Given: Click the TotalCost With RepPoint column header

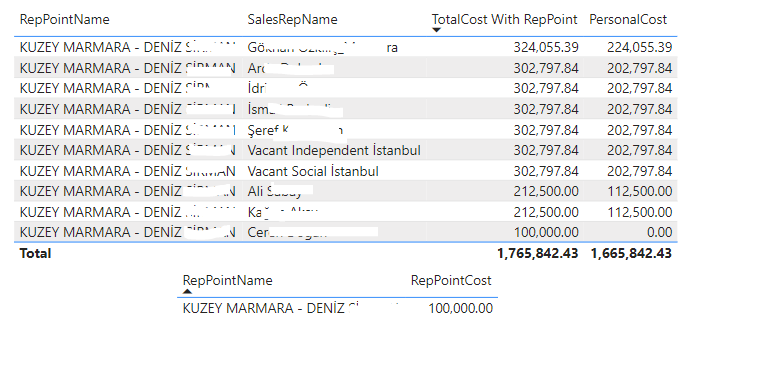Looking at the screenshot, I should coord(504,20).
